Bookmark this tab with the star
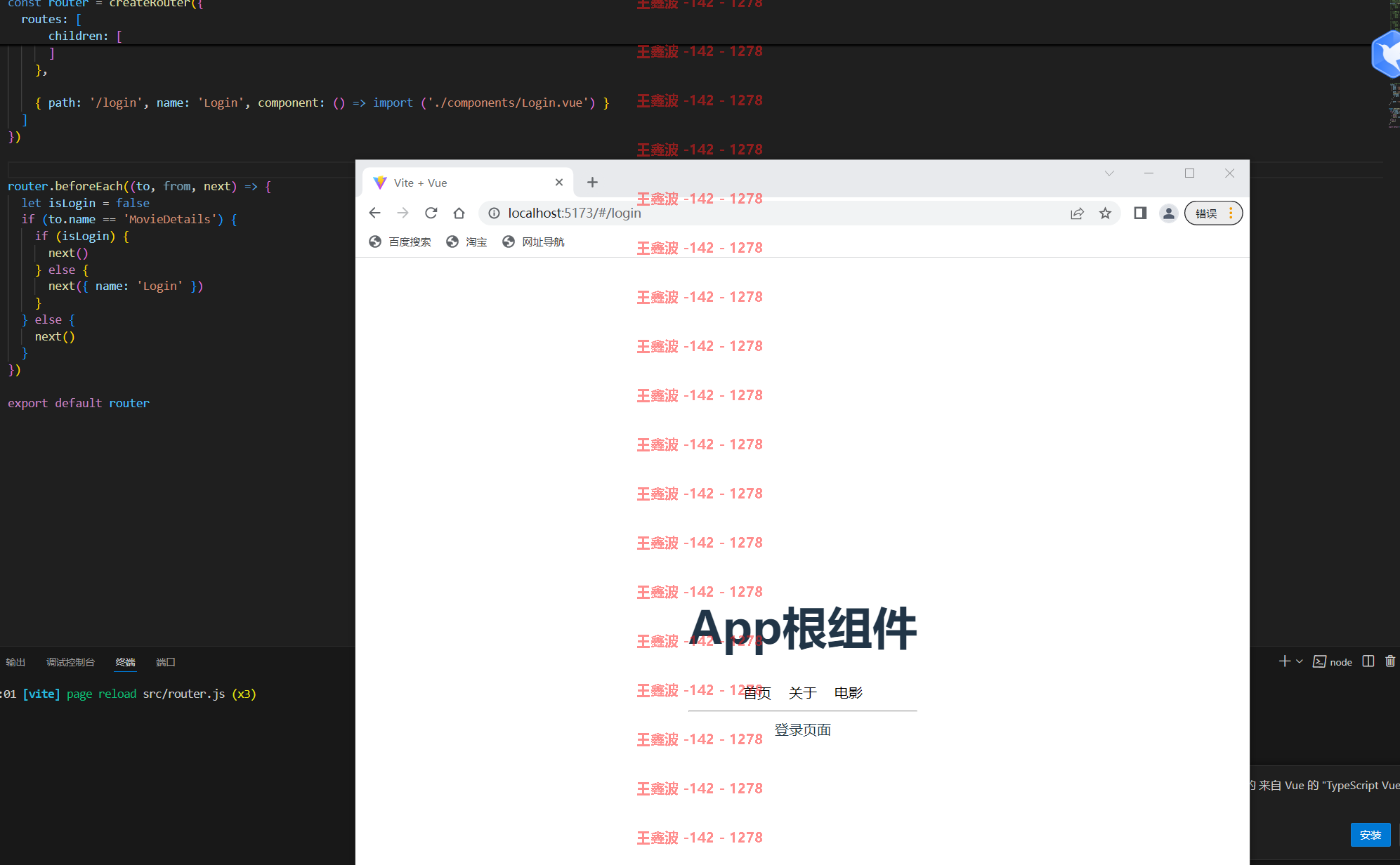 (1105, 213)
